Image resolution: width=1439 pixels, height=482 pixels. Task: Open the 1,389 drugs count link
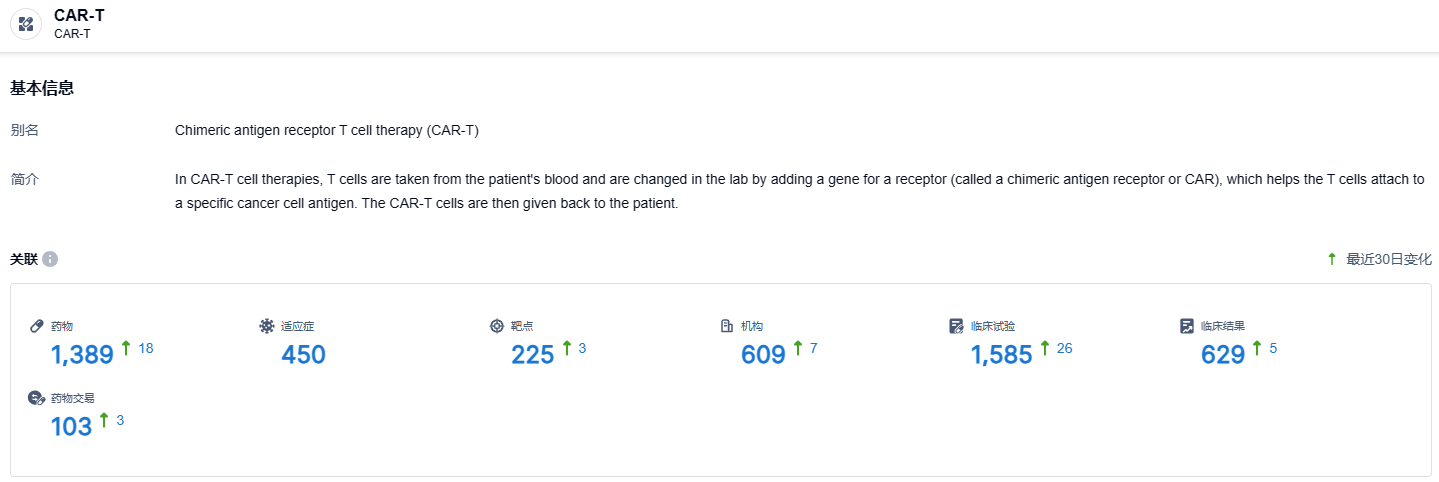(82, 354)
